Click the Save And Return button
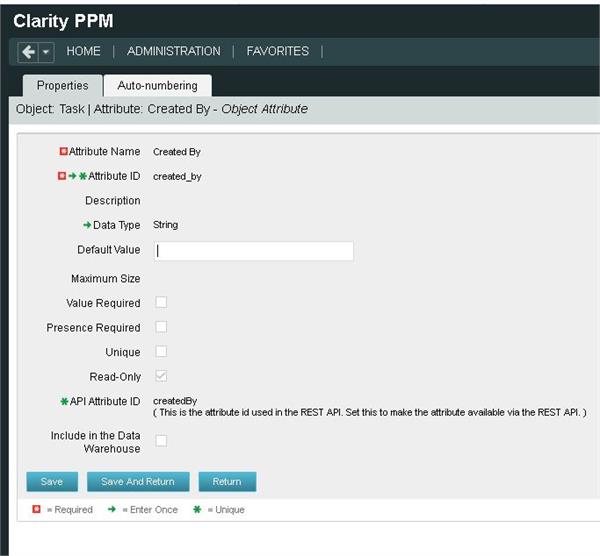 click(x=138, y=482)
